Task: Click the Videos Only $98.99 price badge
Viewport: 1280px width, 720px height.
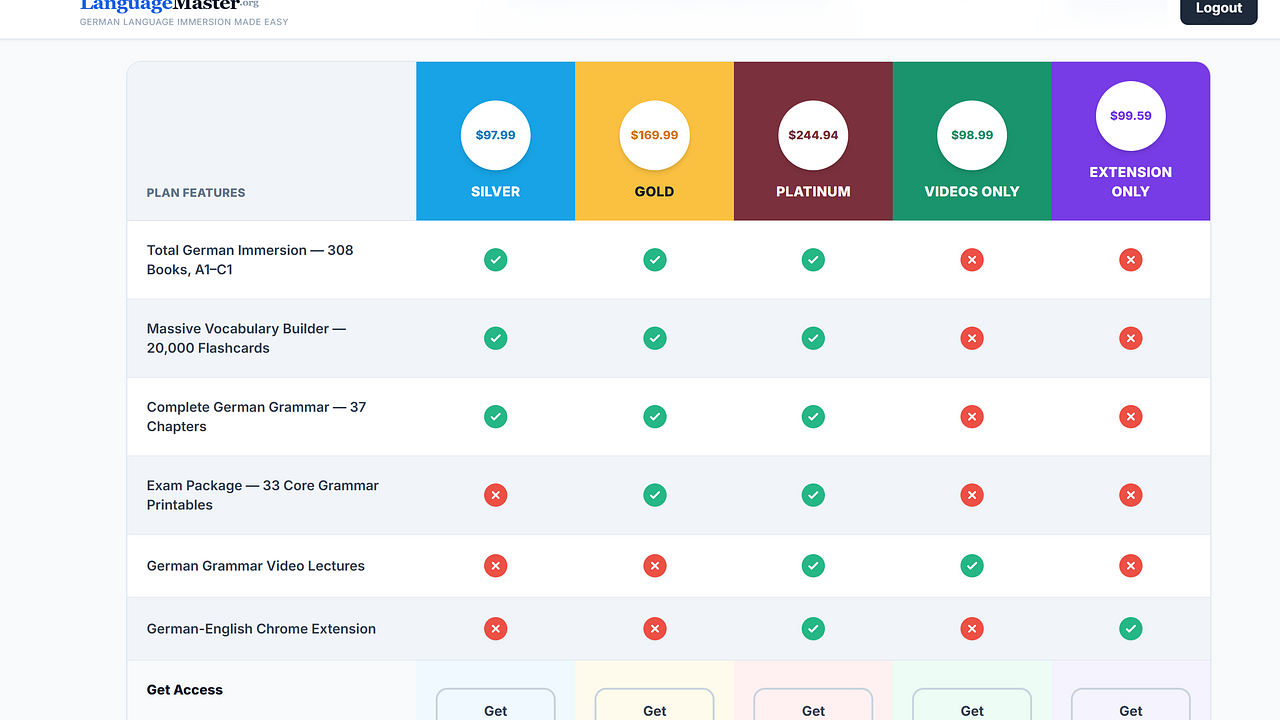Action: point(972,135)
